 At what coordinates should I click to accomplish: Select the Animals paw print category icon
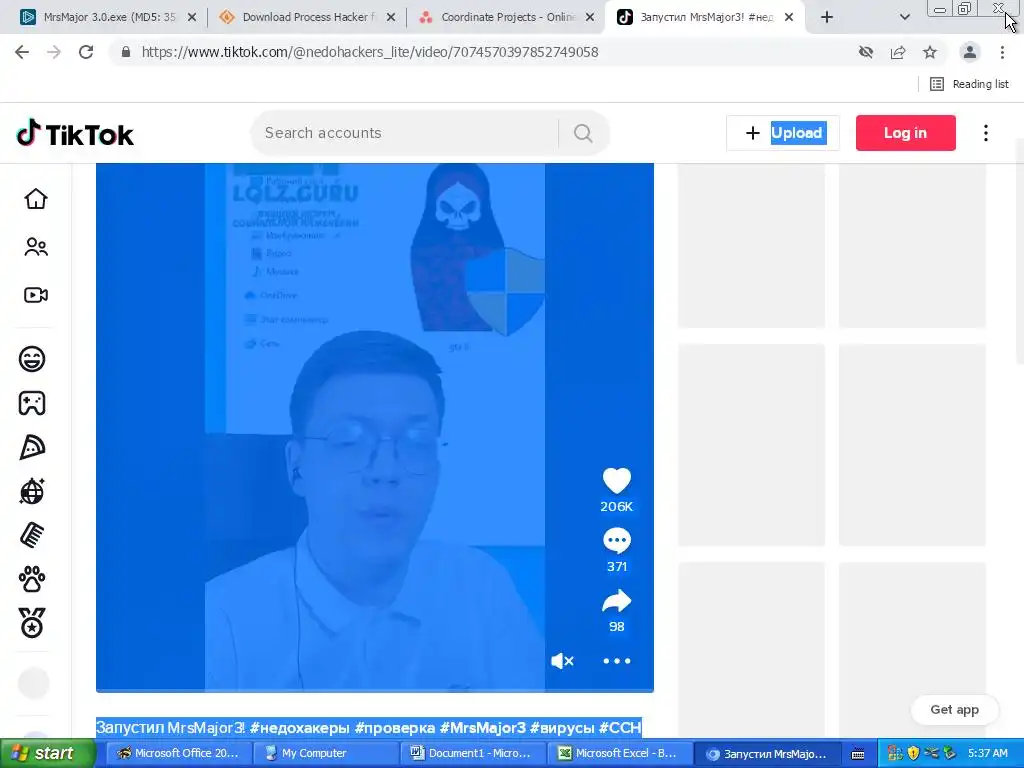pyautogui.click(x=32, y=579)
